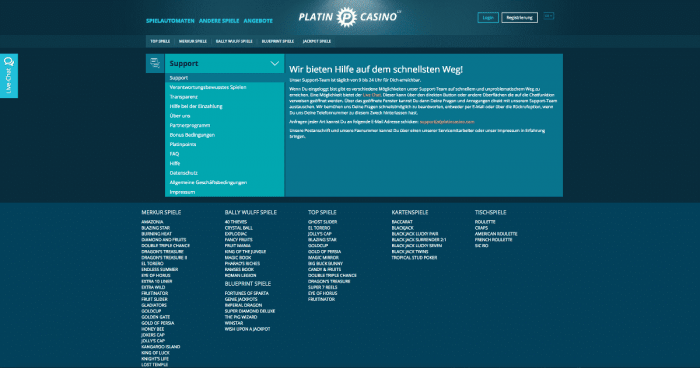Open the Andere Spiele menu

tap(219, 21)
